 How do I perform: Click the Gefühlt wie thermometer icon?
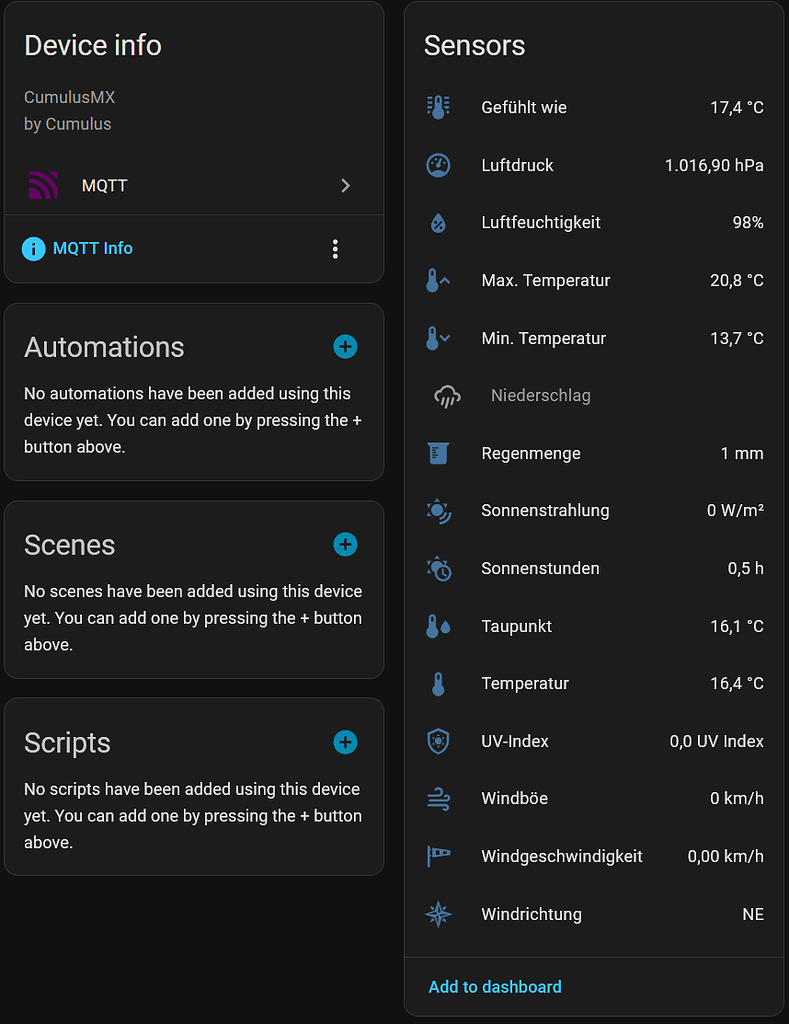tap(438, 107)
